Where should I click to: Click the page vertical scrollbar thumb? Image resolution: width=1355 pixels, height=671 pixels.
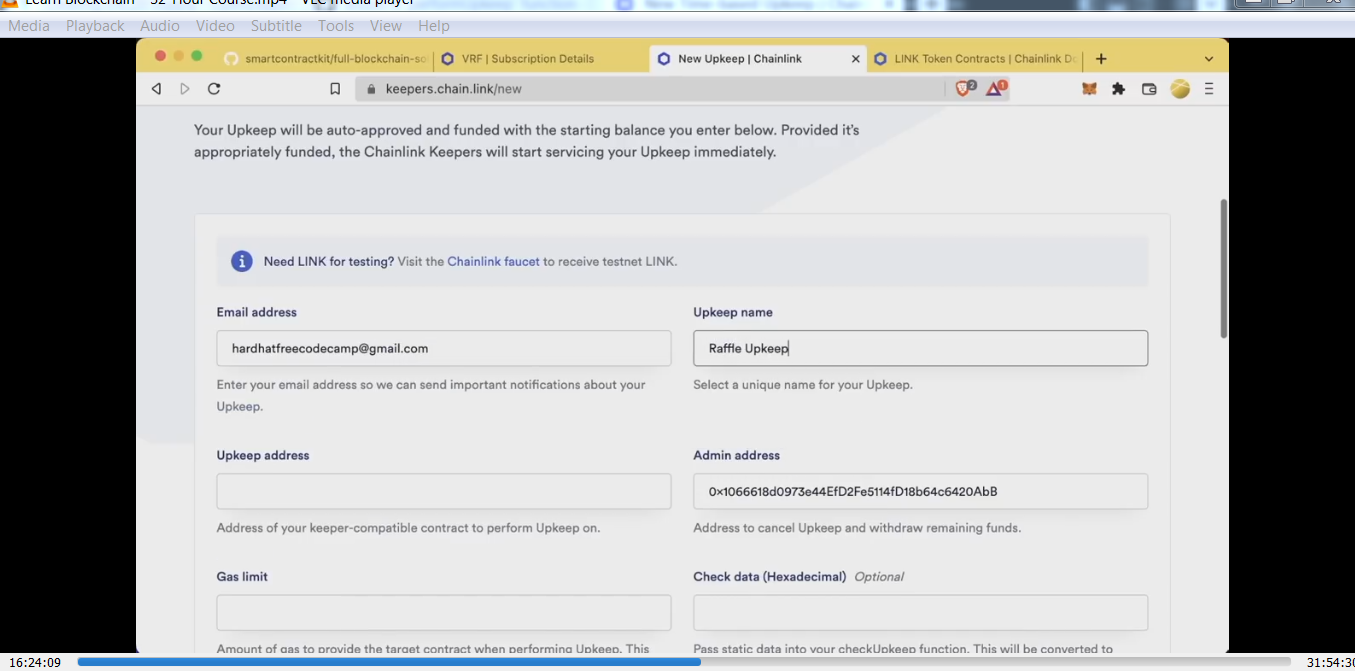[1223, 268]
